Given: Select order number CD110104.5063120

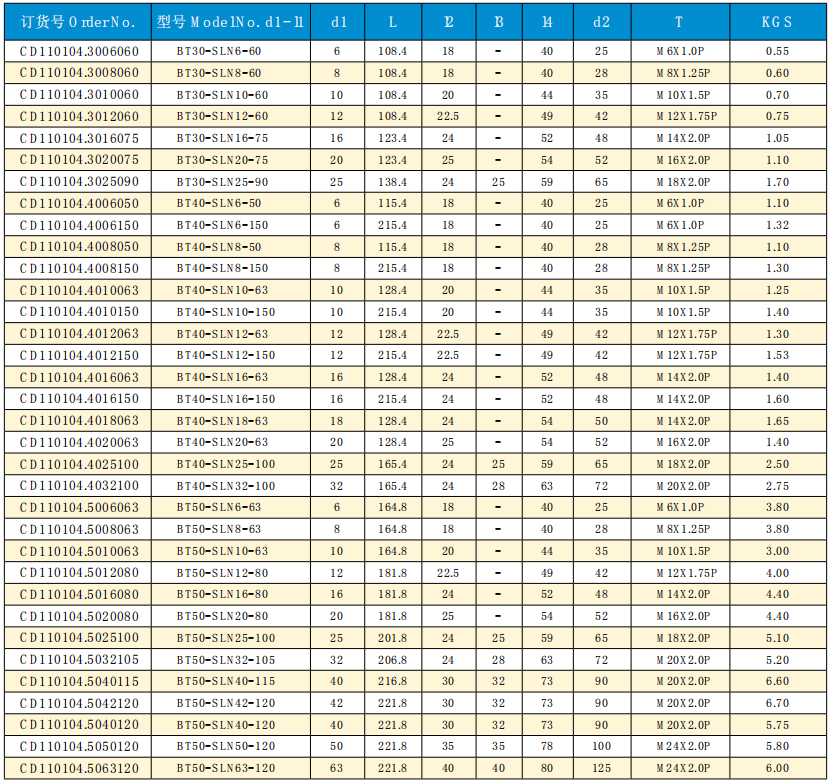Looking at the screenshot, I should coord(79,768).
